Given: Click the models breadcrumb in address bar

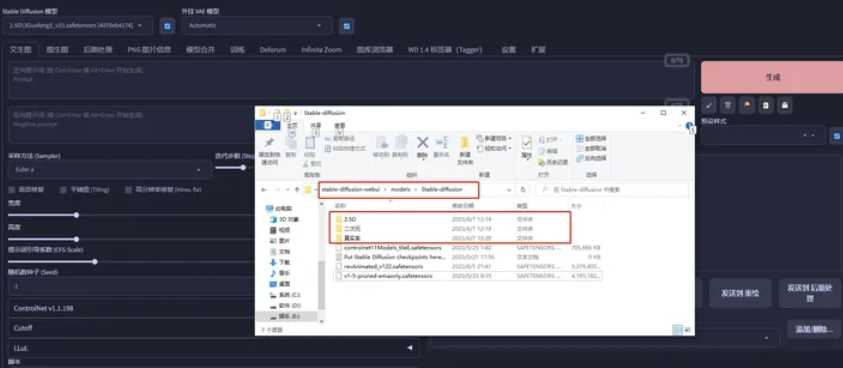Looking at the screenshot, I should tap(400, 189).
